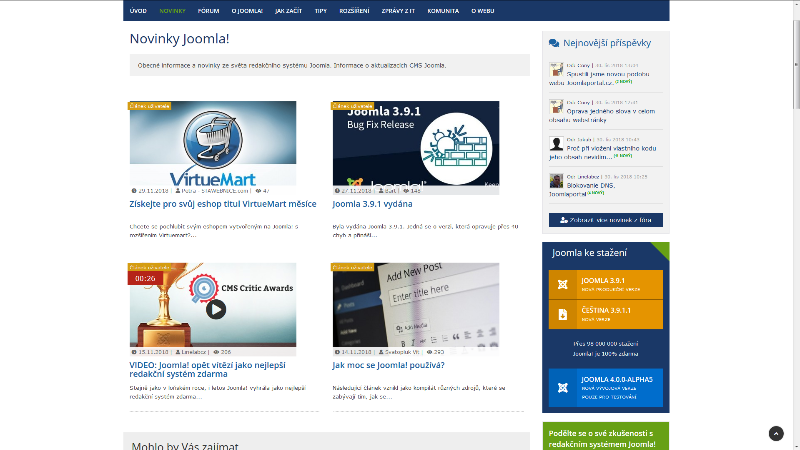Select the NOVINKY menu item

coord(172,11)
